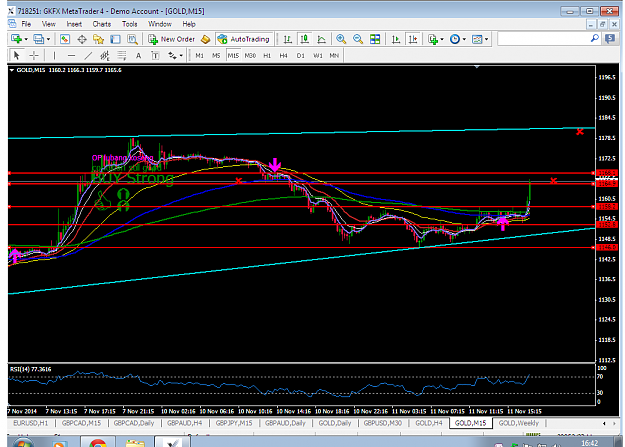Select the Crosshair tool
The image size is (625, 447).
tap(34, 55)
